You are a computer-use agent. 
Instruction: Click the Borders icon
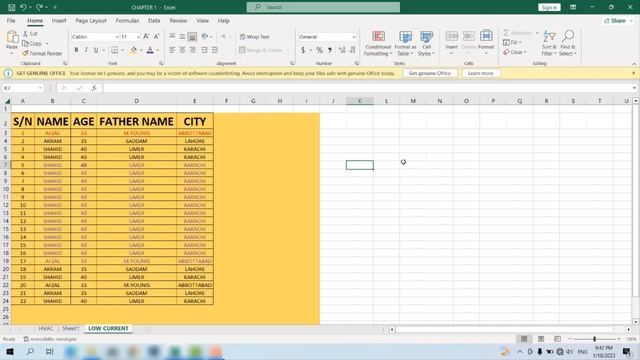[x=115, y=50]
